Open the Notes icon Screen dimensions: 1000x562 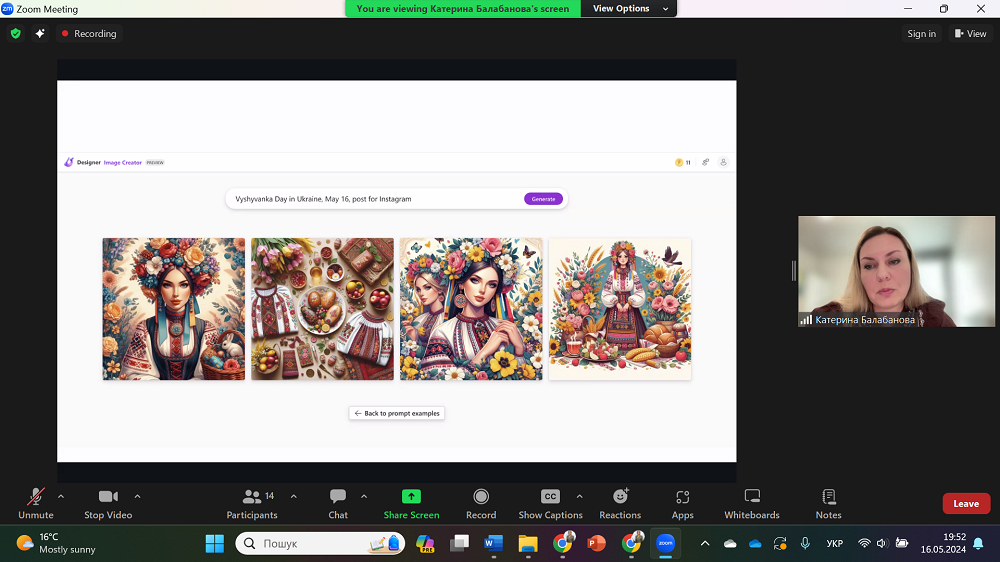coord(828,497)
